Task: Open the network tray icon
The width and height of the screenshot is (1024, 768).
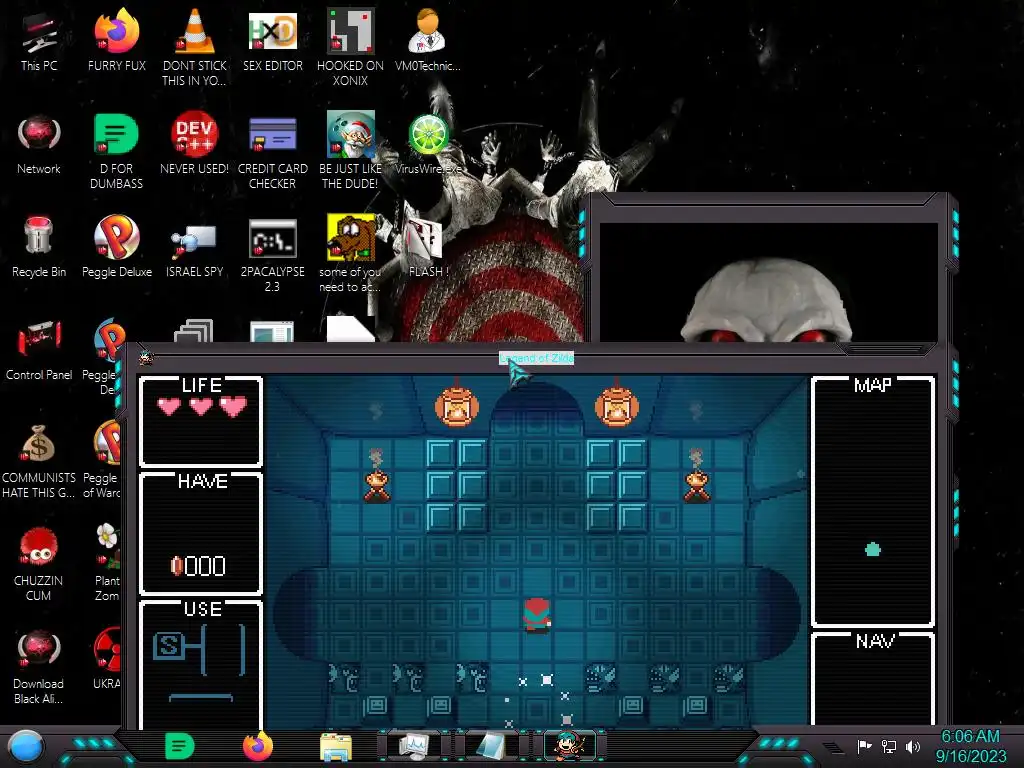Action: point(889,746)
